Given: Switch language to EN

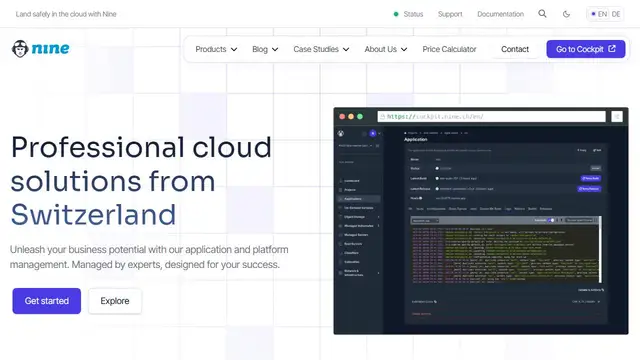Looking at the screenshot, I should pyautogui.click(x=599, y=14).
